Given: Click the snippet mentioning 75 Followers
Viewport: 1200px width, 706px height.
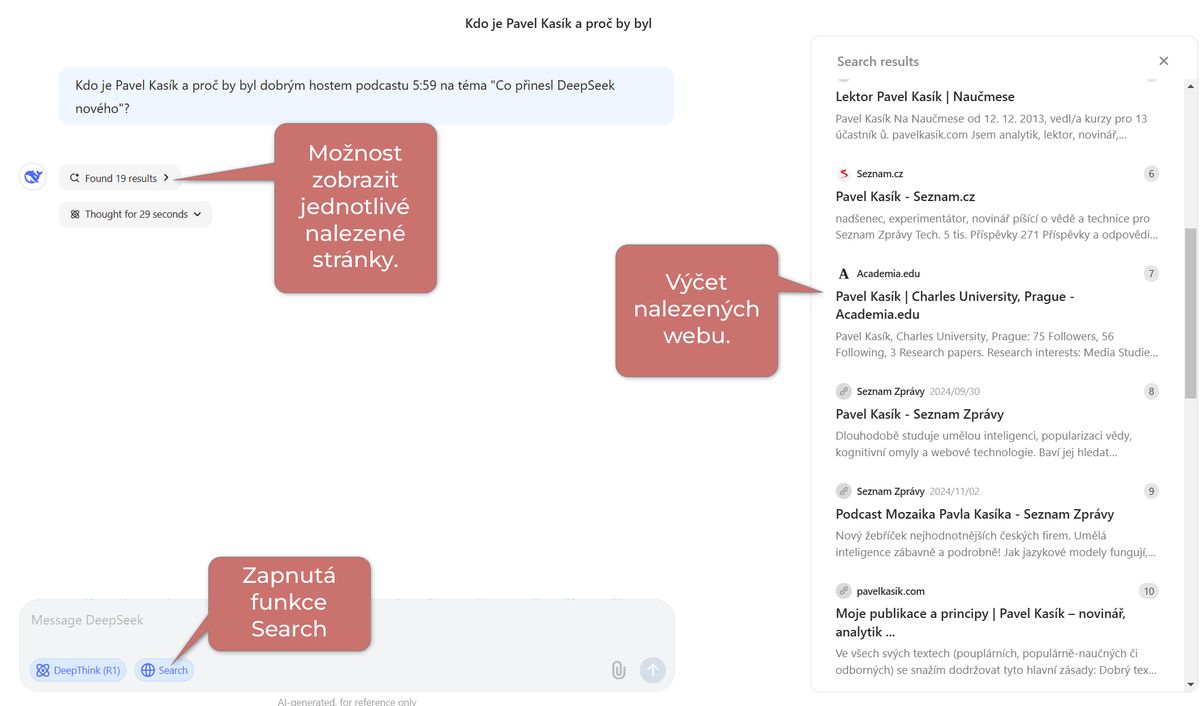Looking at the screenshot, I should tap(997, 344).
